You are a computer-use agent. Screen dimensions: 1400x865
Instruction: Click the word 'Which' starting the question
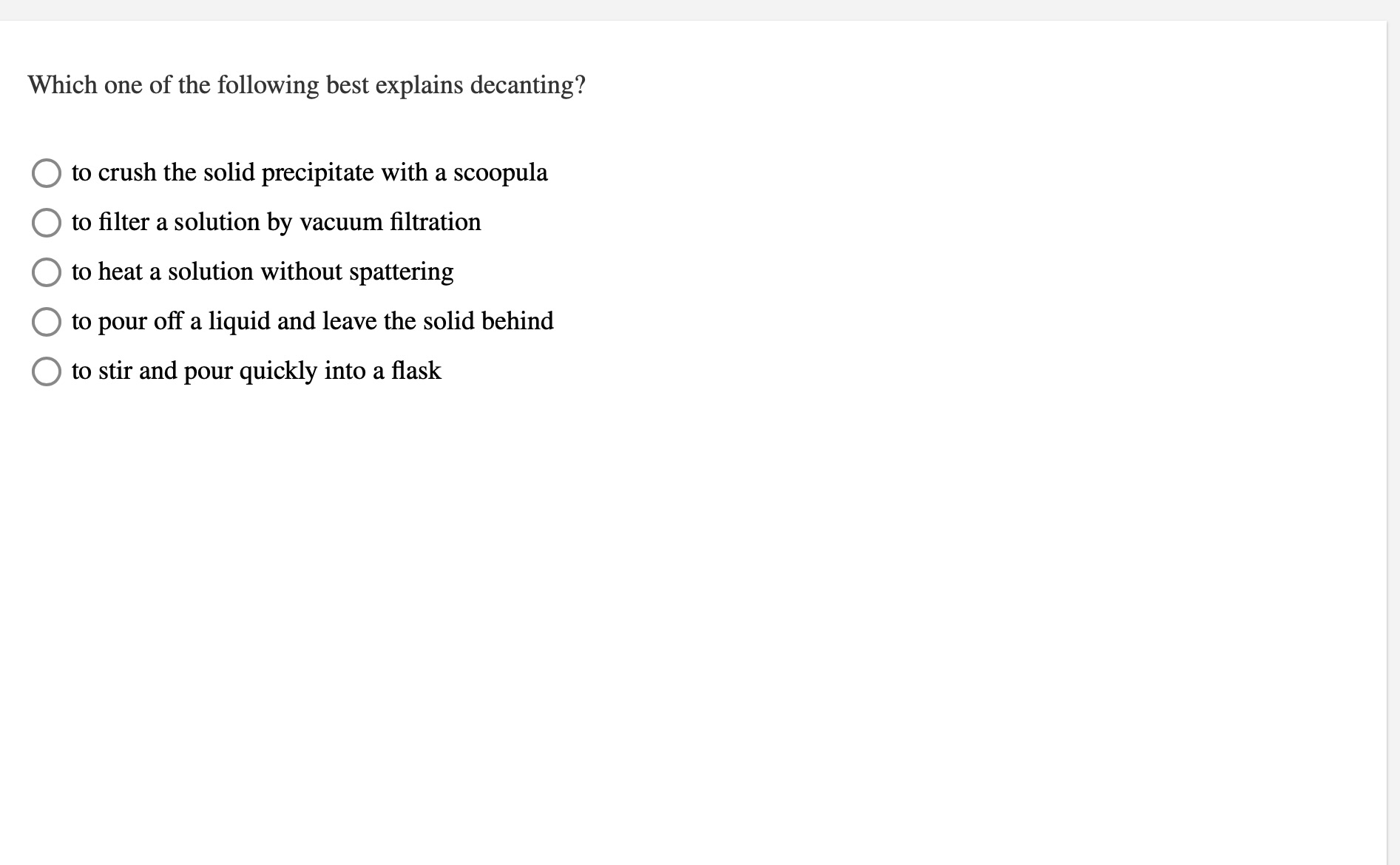[x=63, y=85]
